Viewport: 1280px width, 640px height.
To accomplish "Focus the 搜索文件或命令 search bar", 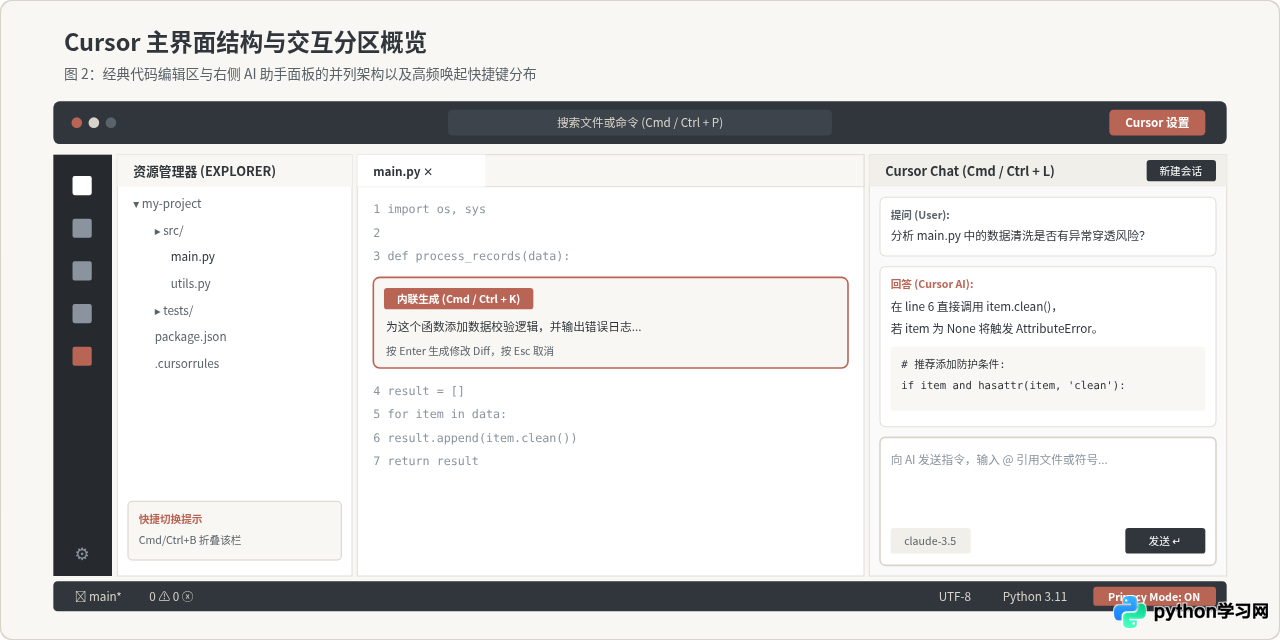I will (640, 122).
